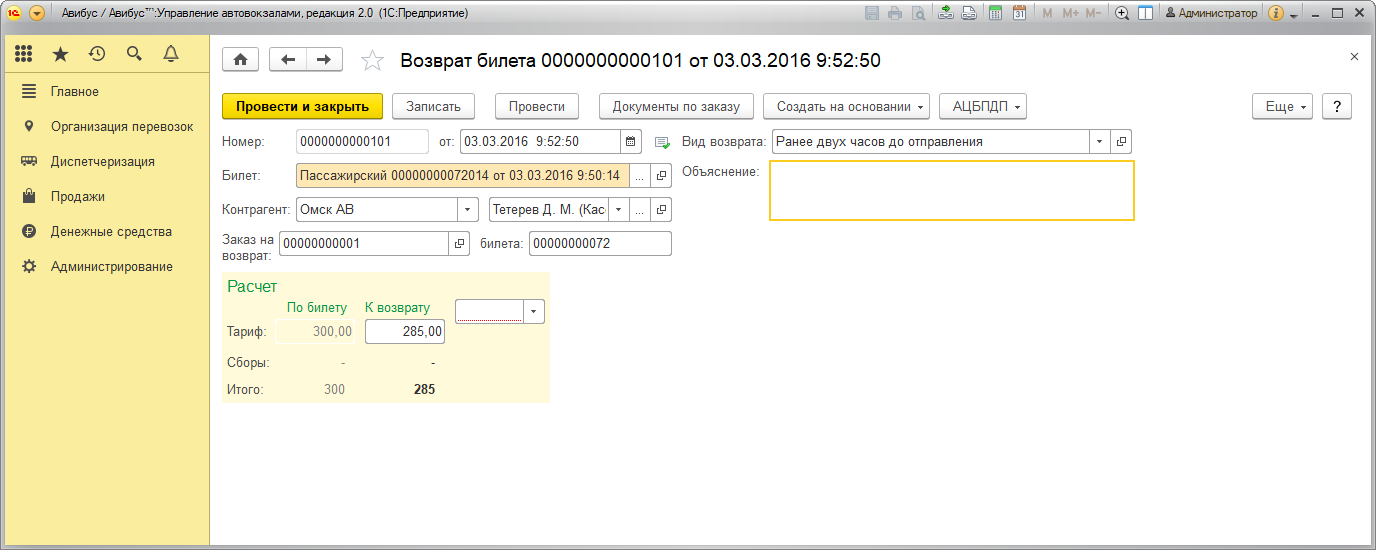Screen dimensions: 1376x550
Task: Open the Создать на основании dropdown
Action: [846, 106]
